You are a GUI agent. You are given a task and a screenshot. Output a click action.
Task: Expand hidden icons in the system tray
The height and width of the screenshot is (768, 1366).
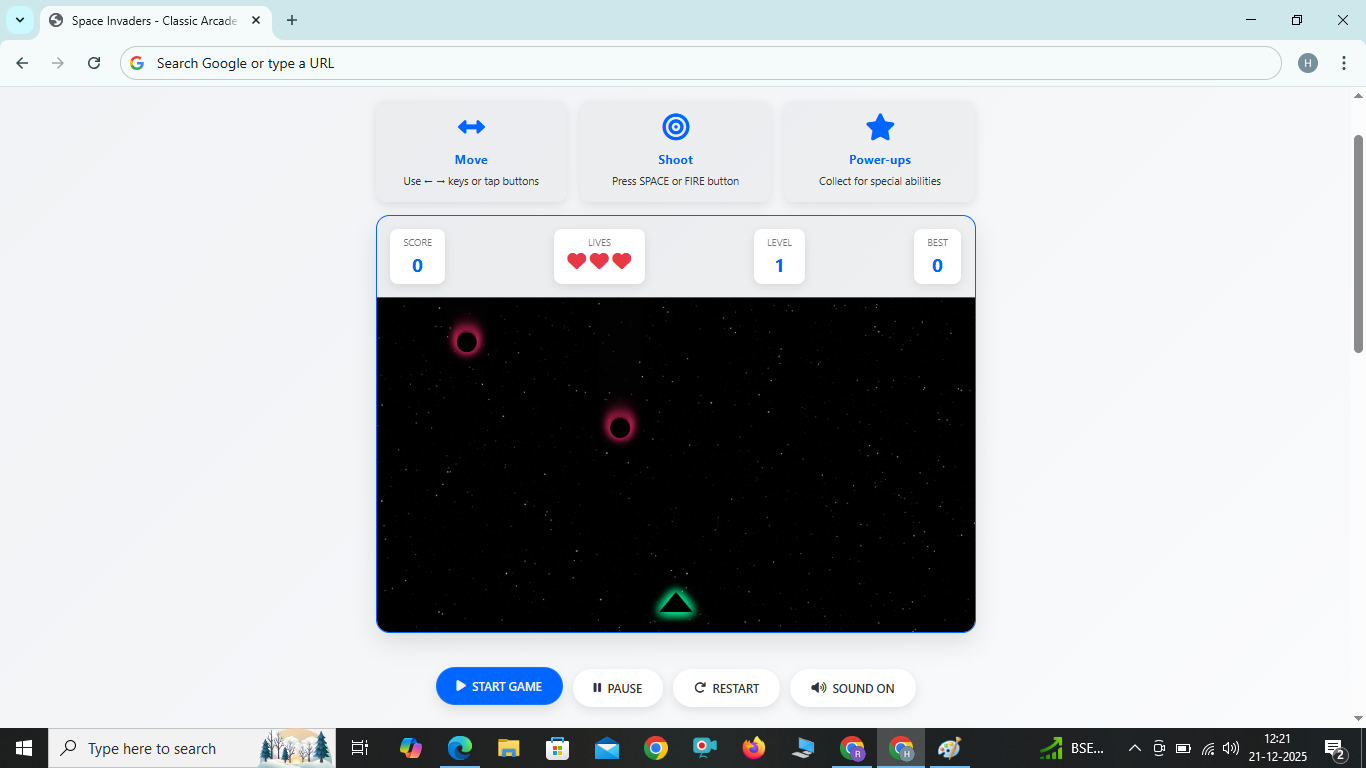click(x=1134, y=747)
